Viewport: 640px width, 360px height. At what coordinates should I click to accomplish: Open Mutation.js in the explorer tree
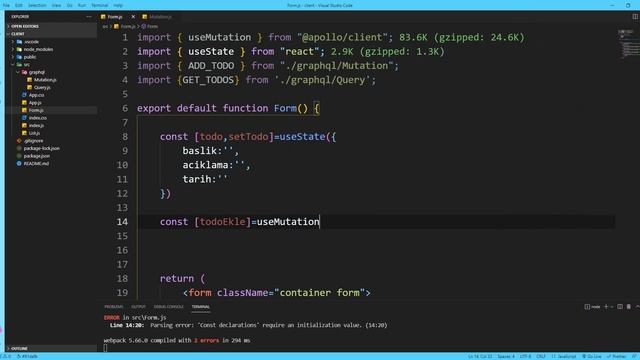45,80
